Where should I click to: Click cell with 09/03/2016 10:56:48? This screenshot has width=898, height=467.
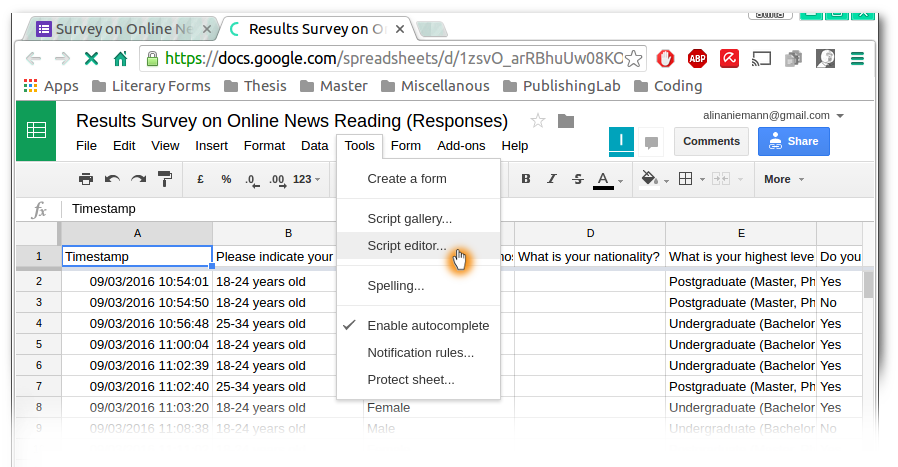137,324
